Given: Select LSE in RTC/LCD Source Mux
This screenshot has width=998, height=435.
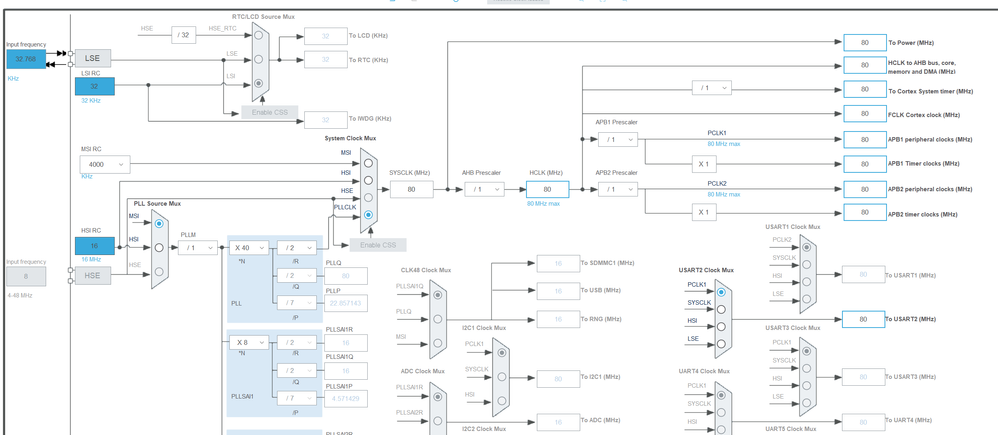Looking at the screenshot, I should pos(258,59).
